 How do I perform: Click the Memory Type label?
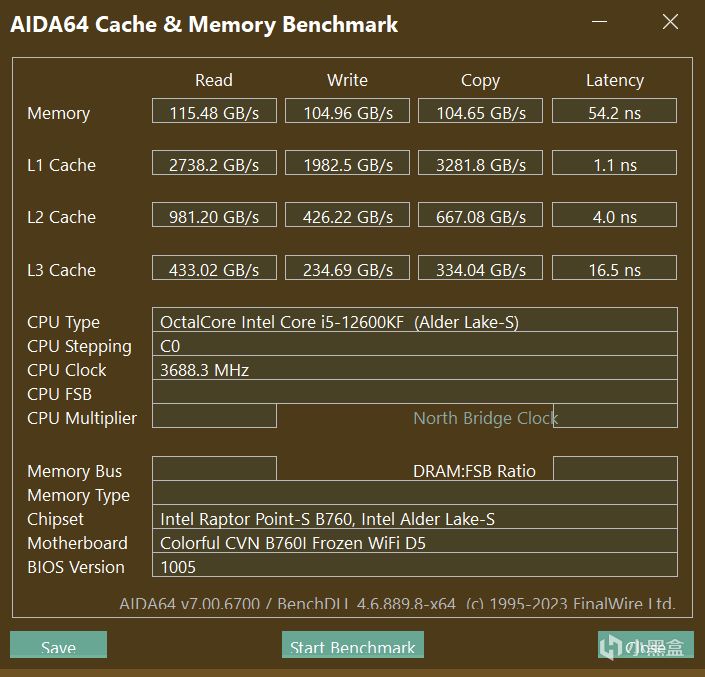tap(78, 496)
